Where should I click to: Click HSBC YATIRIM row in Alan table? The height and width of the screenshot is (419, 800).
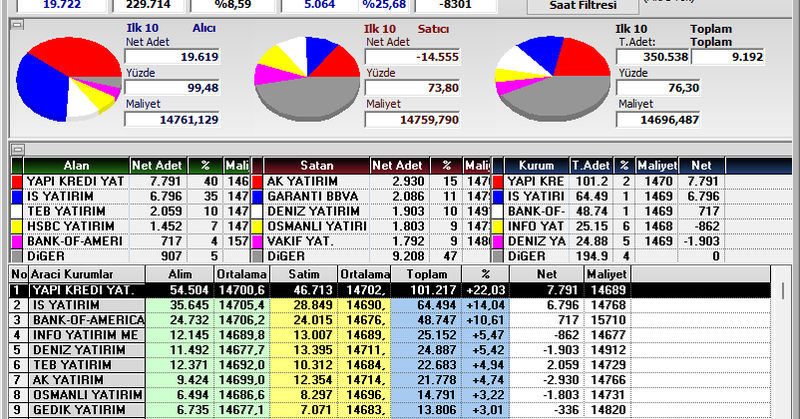tap(130, 226)
